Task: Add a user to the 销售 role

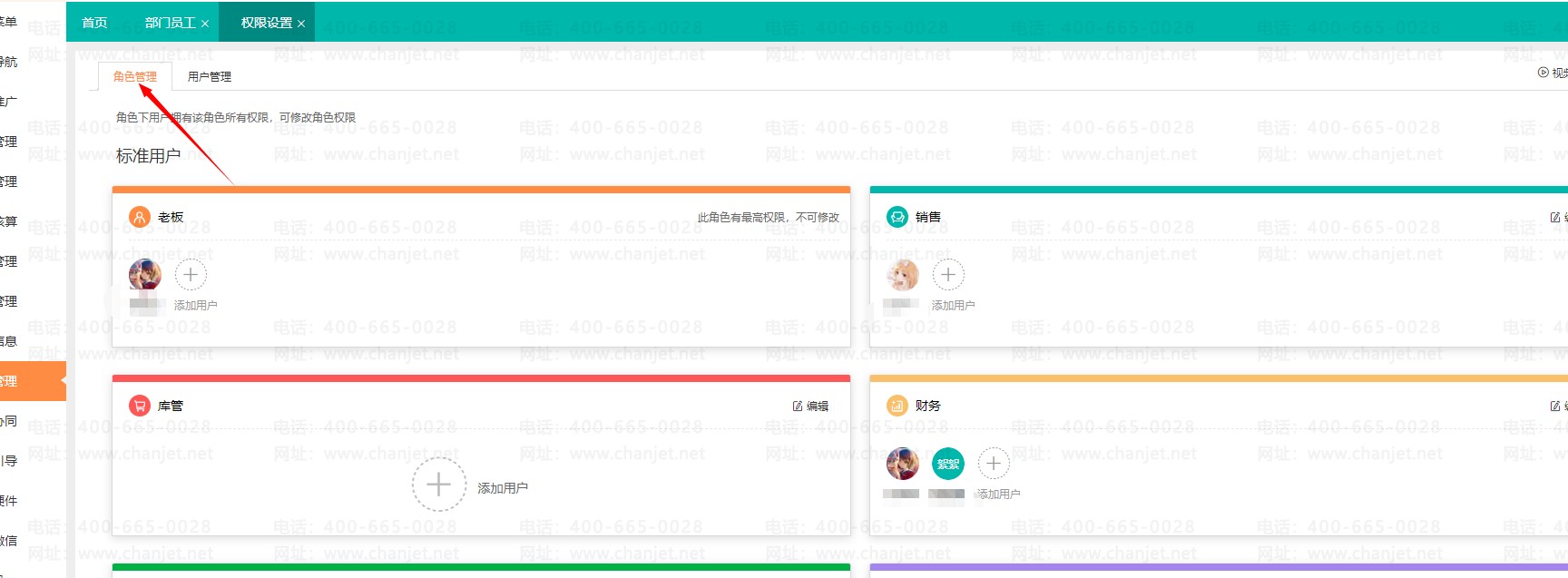Action: 948,275
